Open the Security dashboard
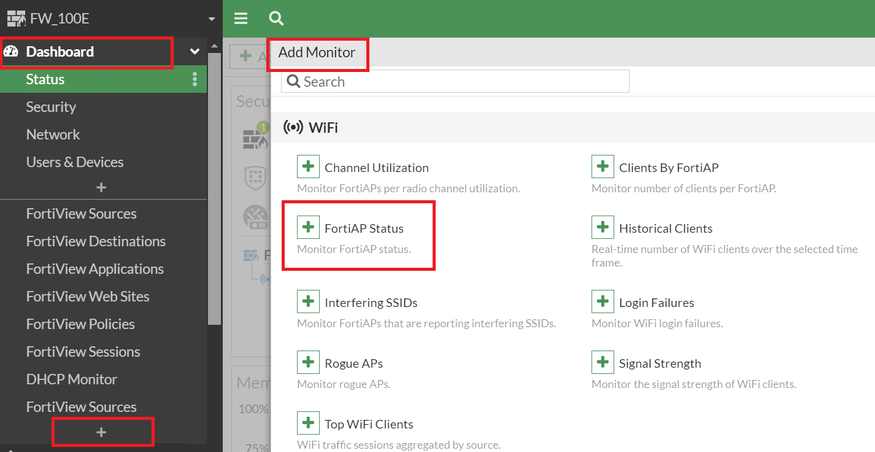Viewport: 875px width, 452px height. 51,107
